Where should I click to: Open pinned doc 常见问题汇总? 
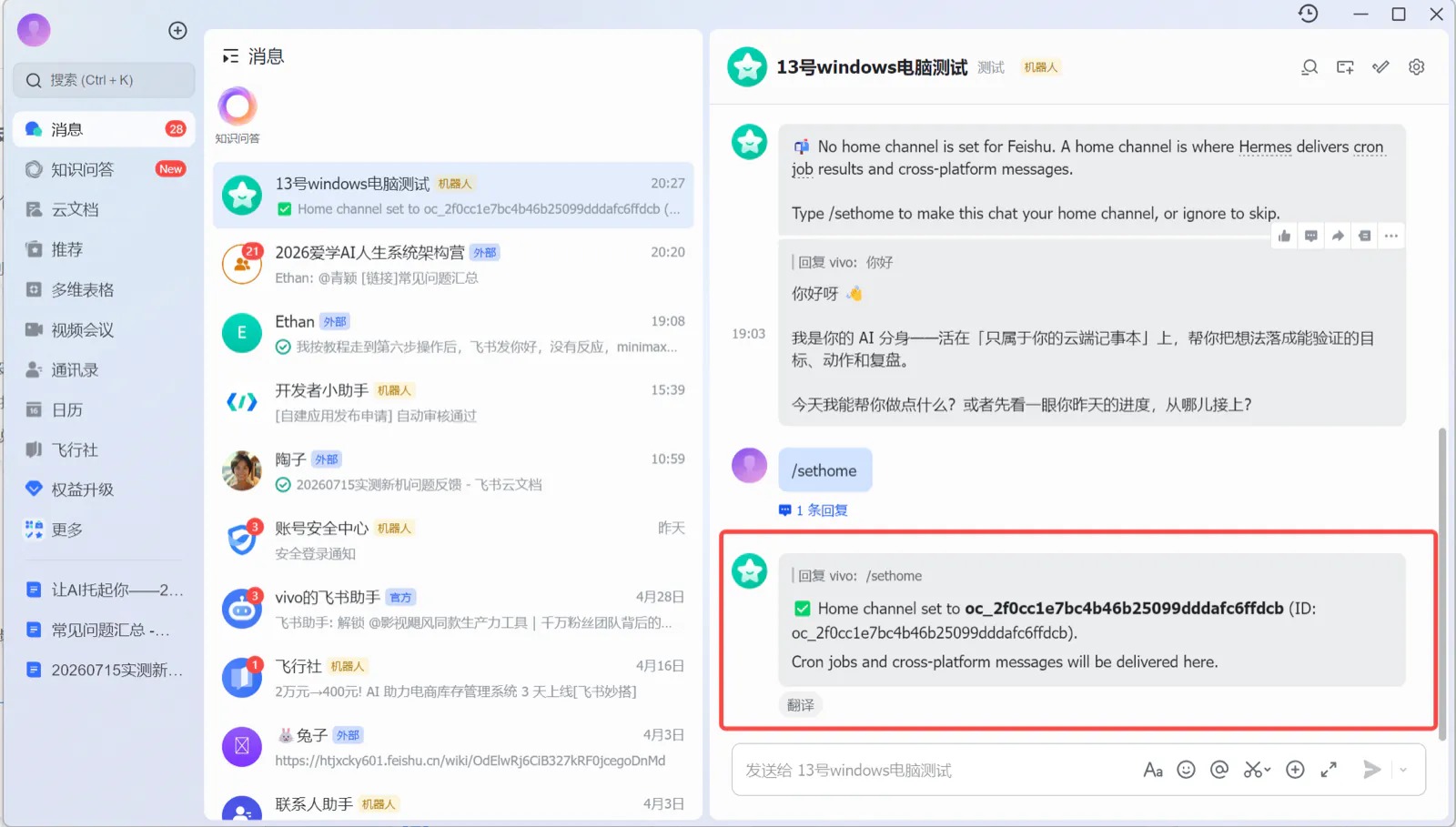[x=104, y=630]
